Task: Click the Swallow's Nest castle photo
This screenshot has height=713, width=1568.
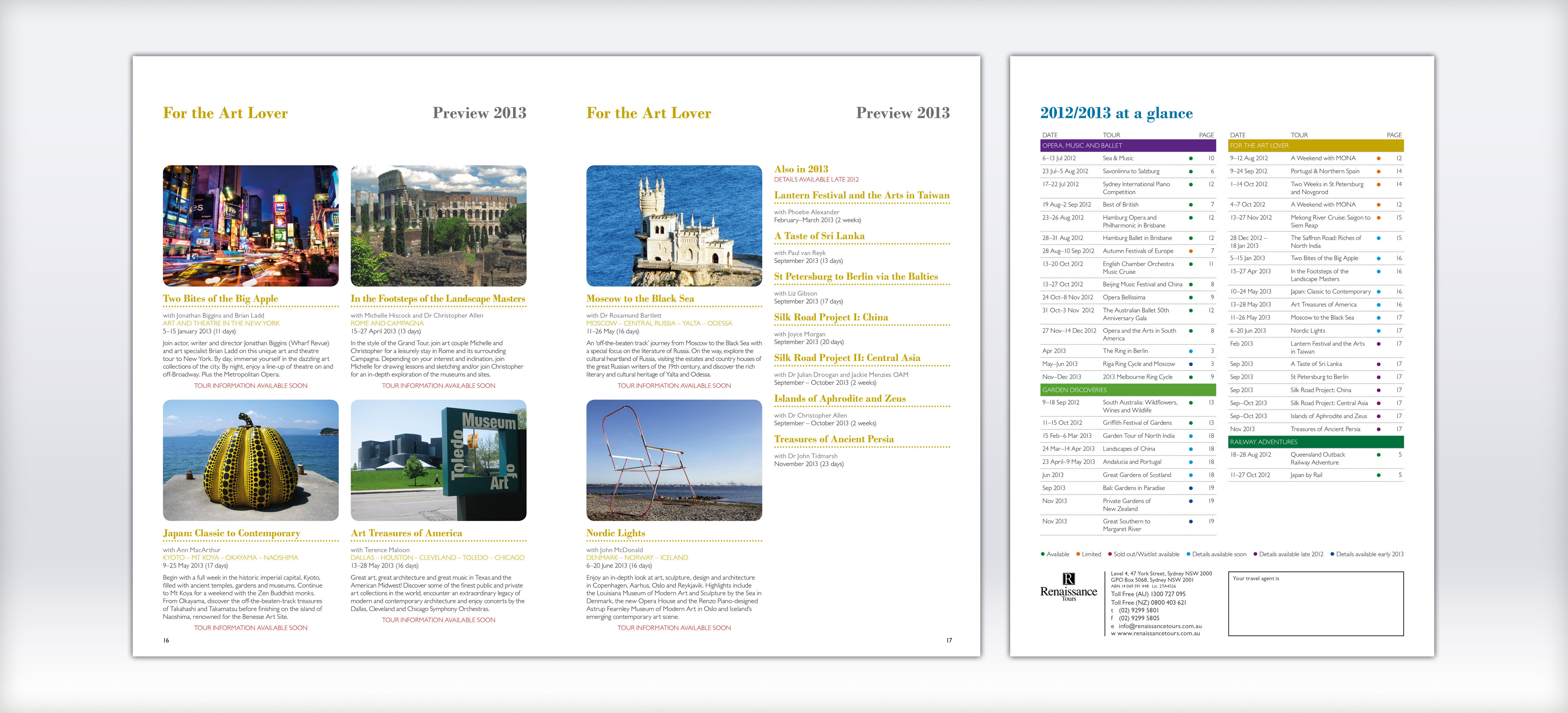Action: click(x=674, y=226)
